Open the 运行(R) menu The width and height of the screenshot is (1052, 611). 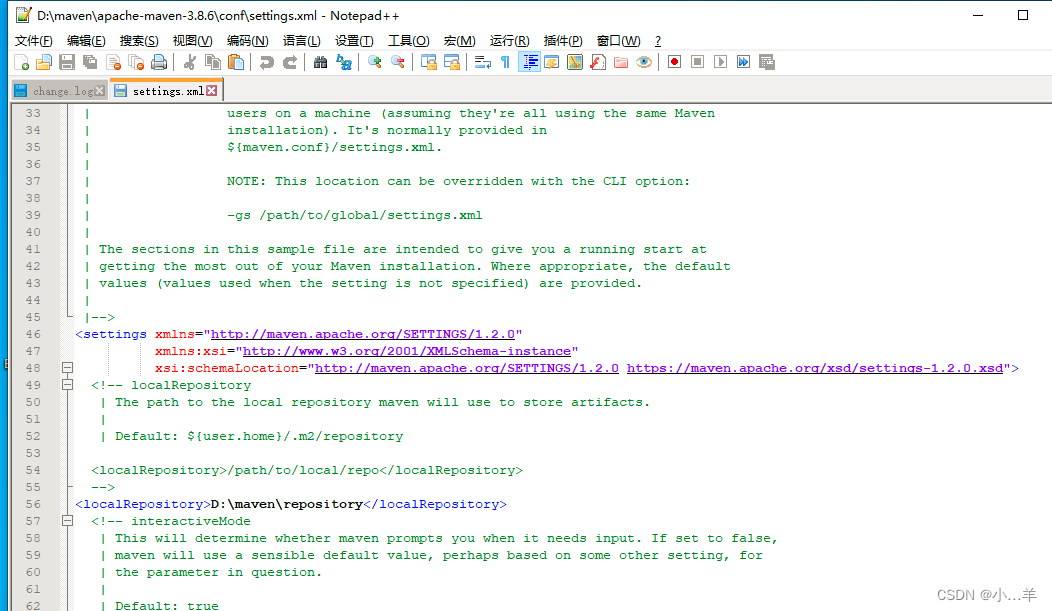509,41
